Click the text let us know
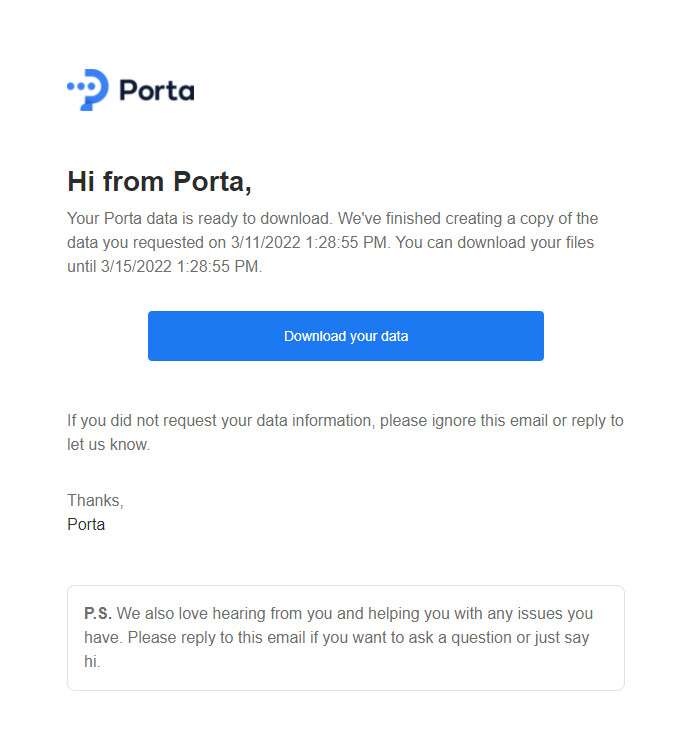The width and height of the screenshot is (691, 747). 108,444
